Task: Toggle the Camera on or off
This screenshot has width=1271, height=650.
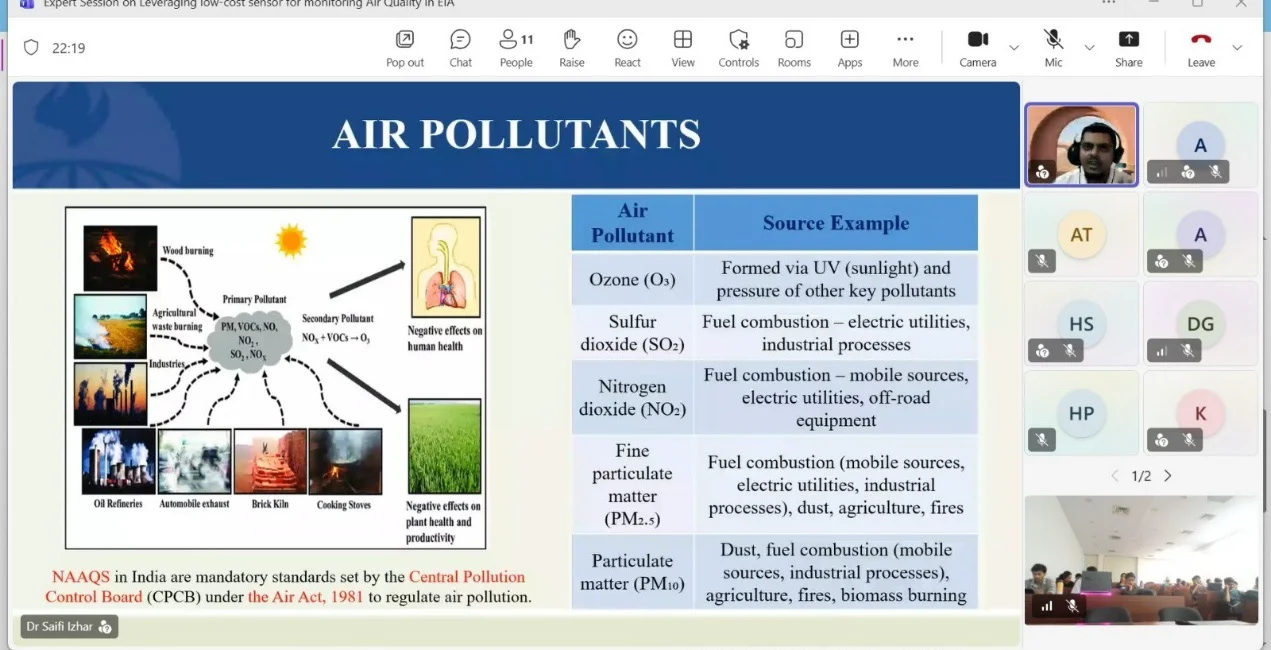Action: tap(978, 48)
